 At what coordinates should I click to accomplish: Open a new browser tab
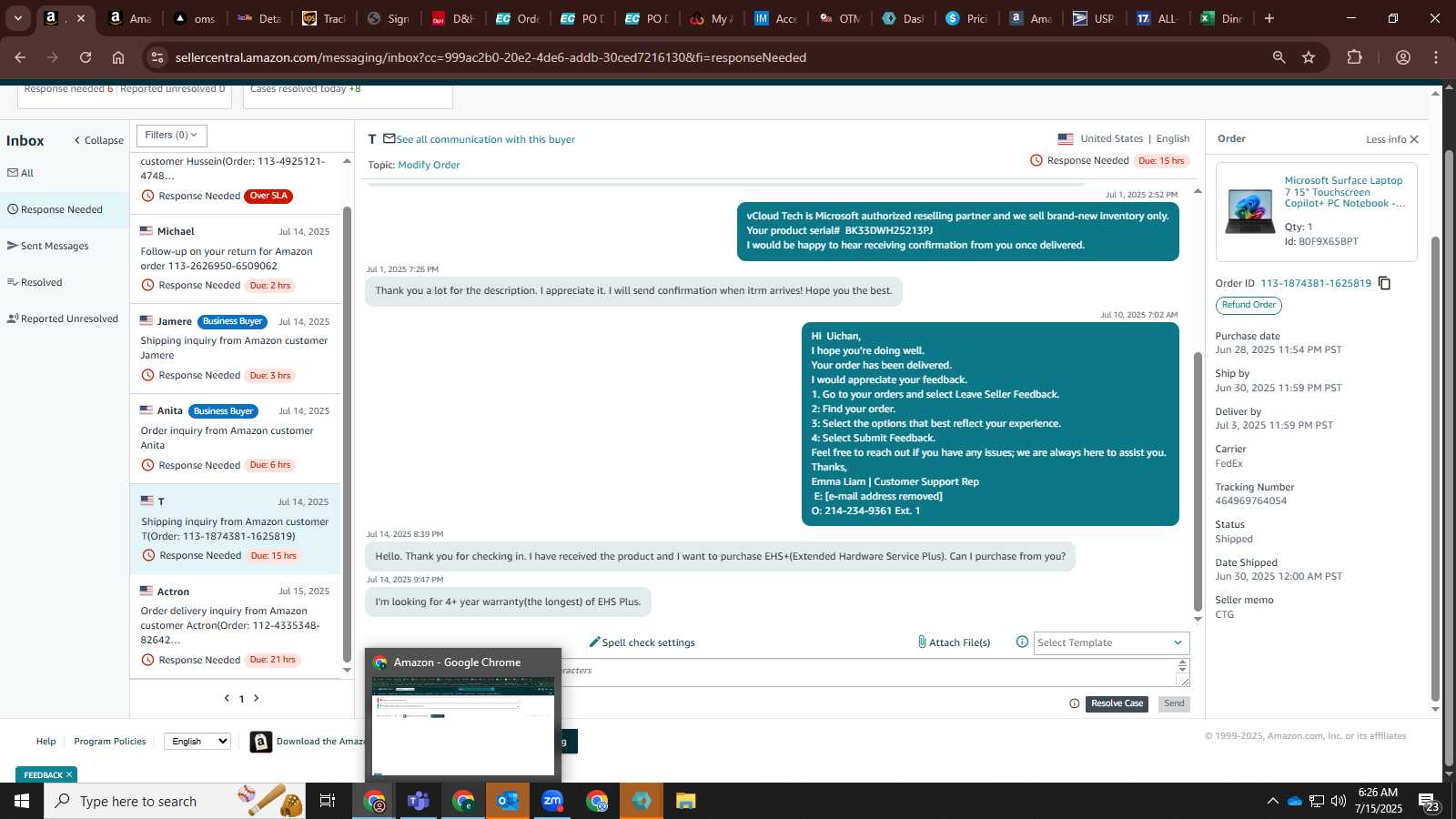[x=1269, y=18]
